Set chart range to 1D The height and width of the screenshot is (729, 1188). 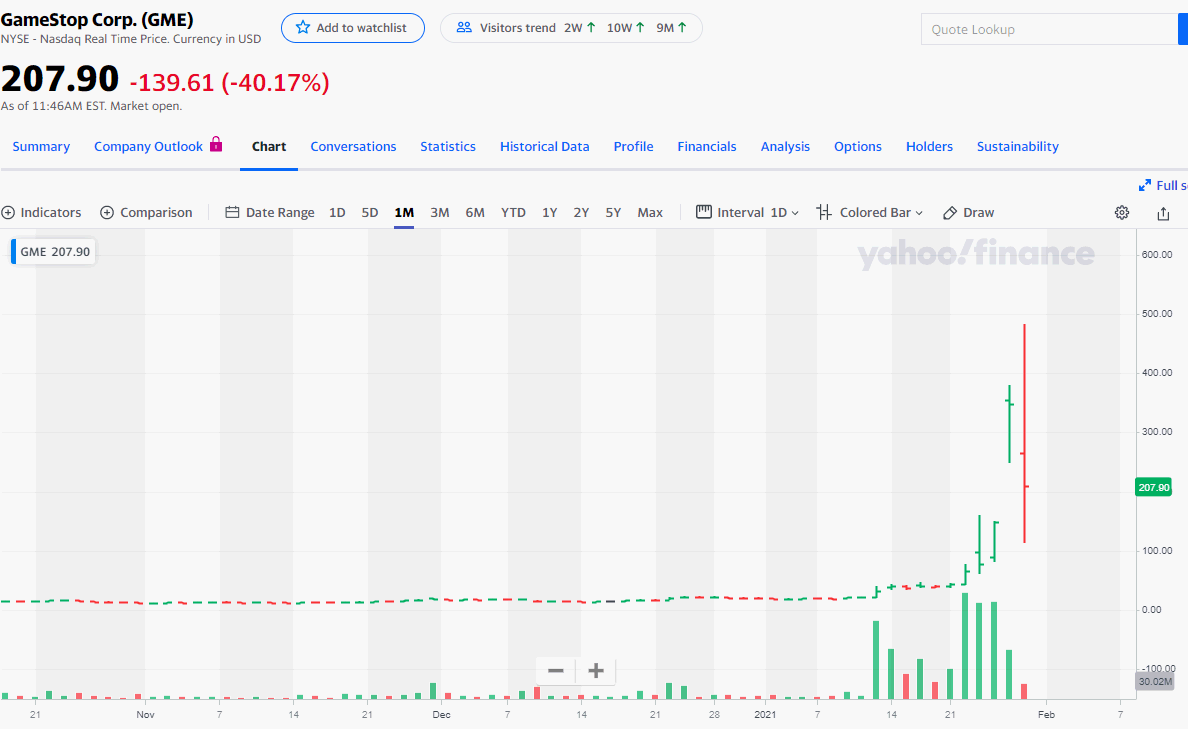(x=337, y=213)
